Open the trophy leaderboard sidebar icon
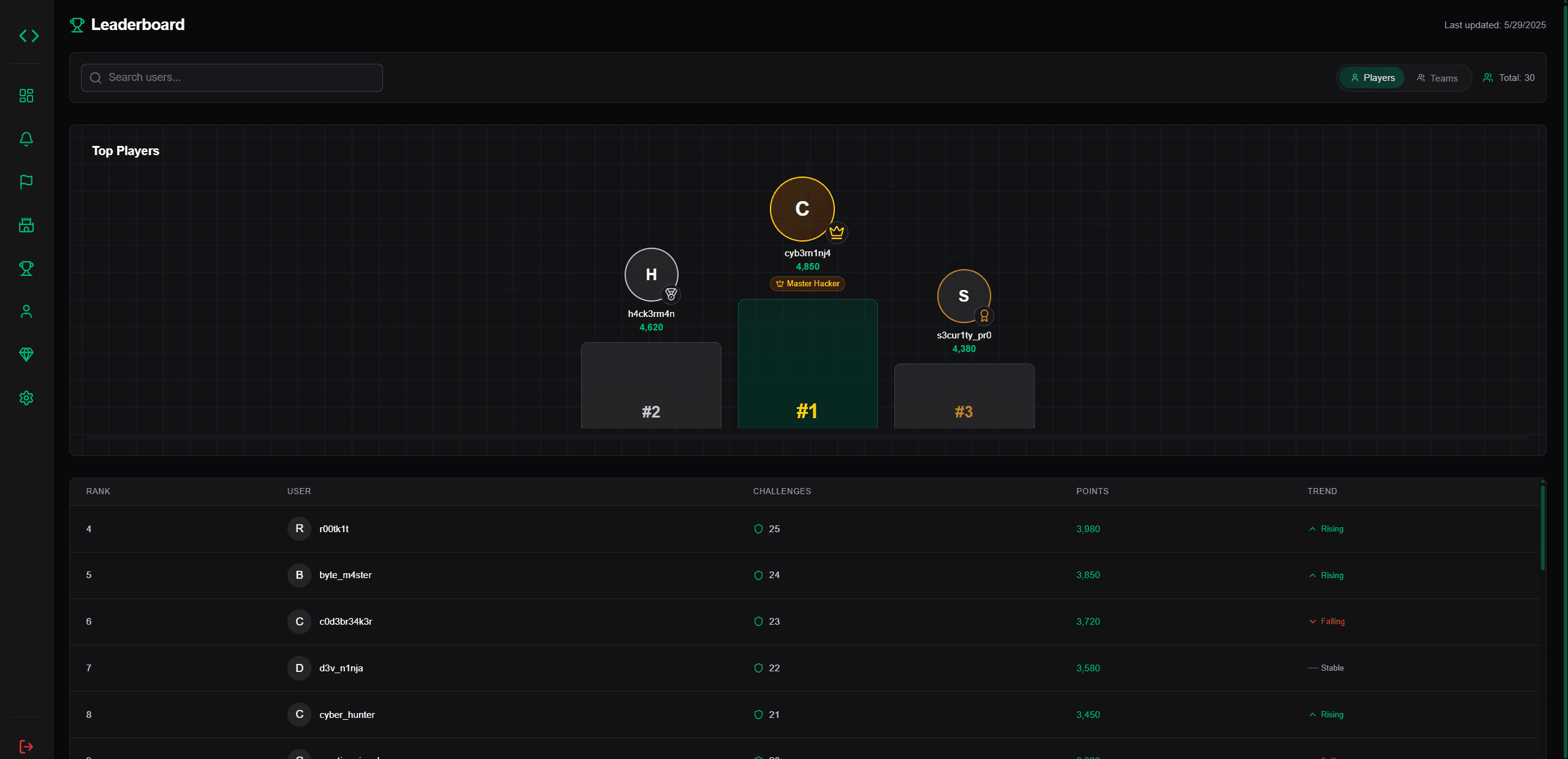The image size is (1568, 759). tap(26, 269)
